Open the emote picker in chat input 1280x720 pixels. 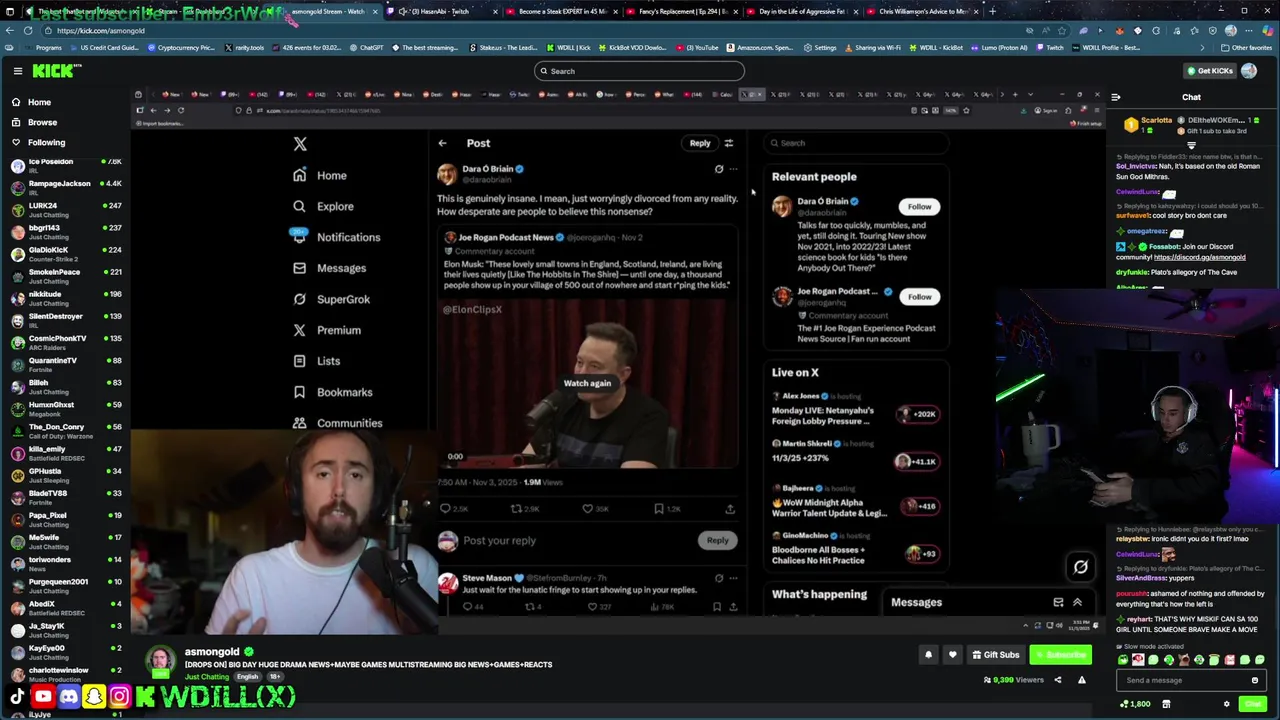(1255, 680)
